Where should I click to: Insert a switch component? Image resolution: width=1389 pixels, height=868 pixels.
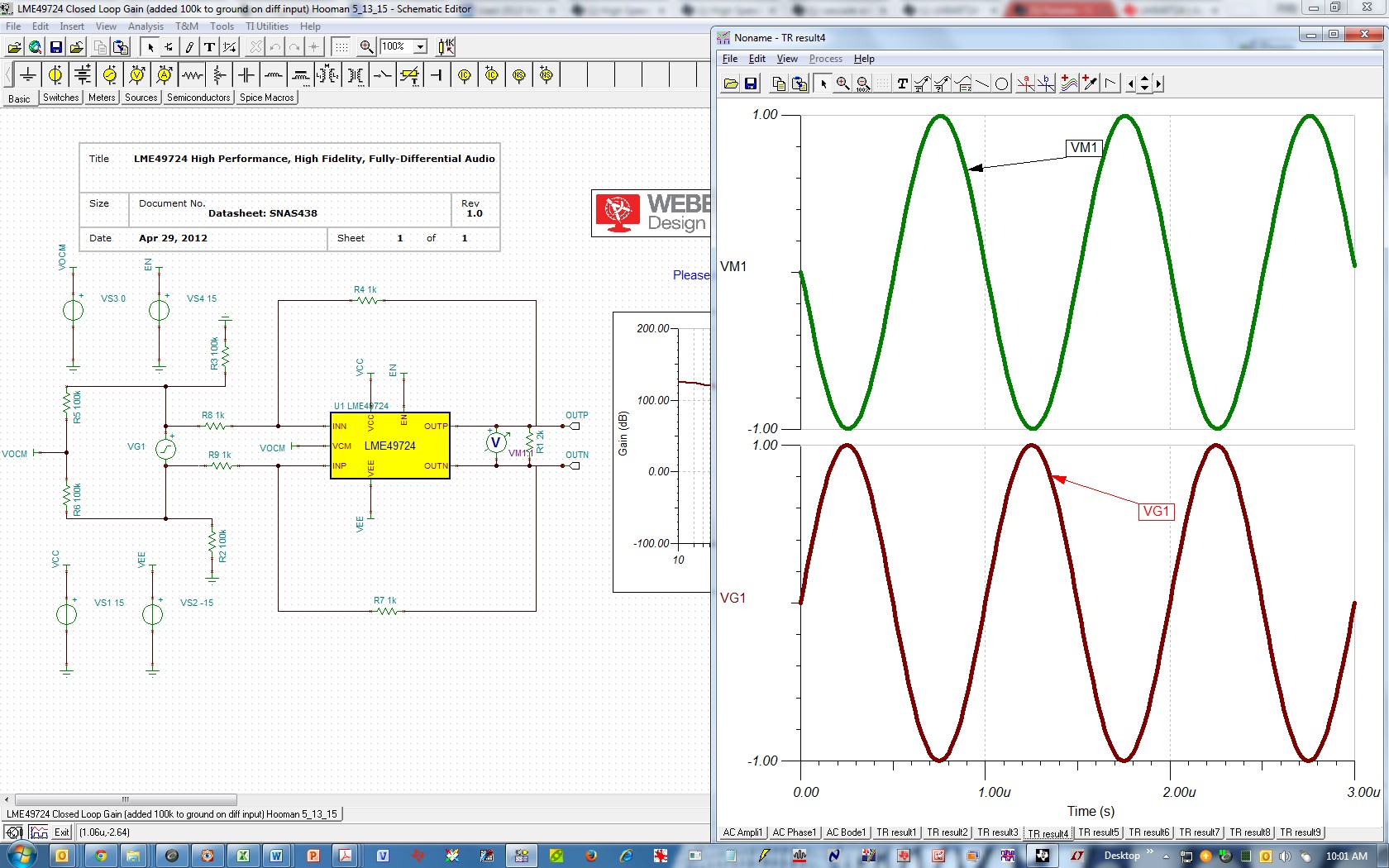coord(383,75)
